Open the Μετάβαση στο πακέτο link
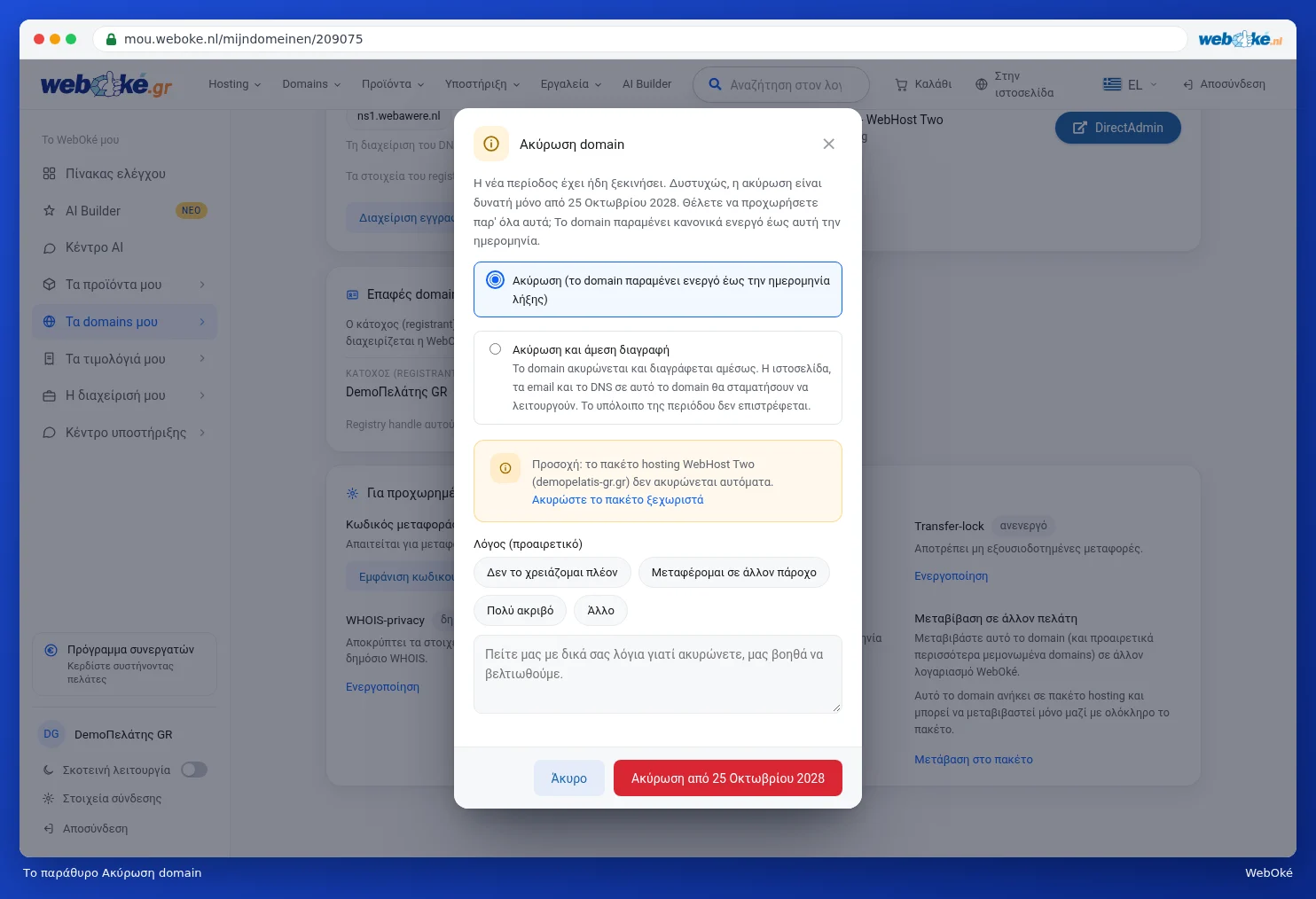Viewport: 1316px width, 899px height. (974, 760)
